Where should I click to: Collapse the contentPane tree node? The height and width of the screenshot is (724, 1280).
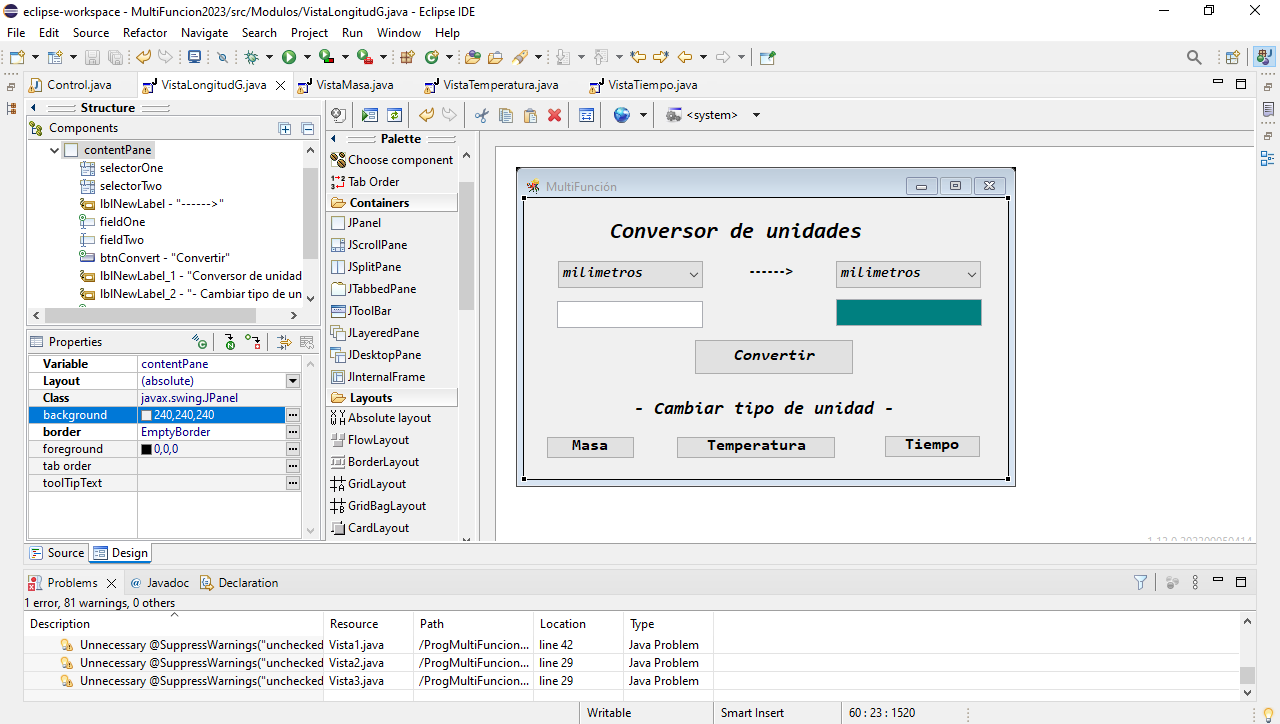(55, 150)
